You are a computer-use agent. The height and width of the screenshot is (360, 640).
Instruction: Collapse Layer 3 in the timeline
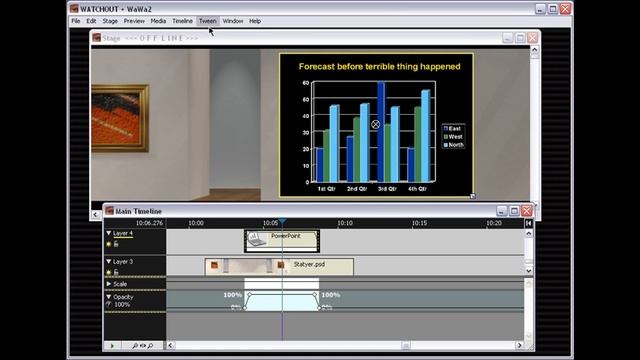109,261
